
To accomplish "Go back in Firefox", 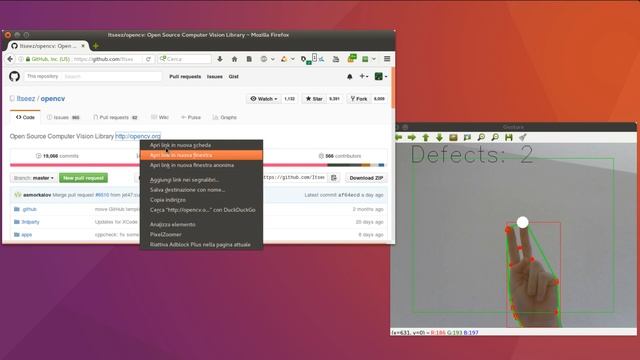I will coord(10,59).
